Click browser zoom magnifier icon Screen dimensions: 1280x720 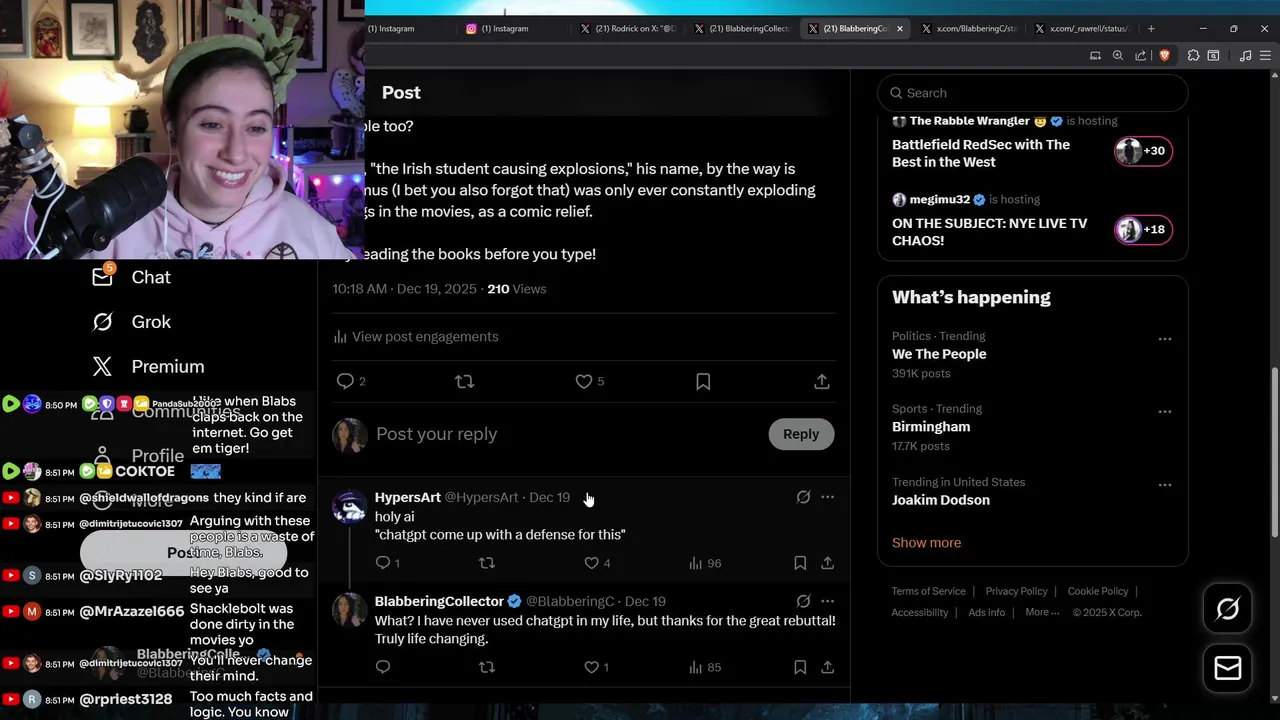click(1117, 56)
